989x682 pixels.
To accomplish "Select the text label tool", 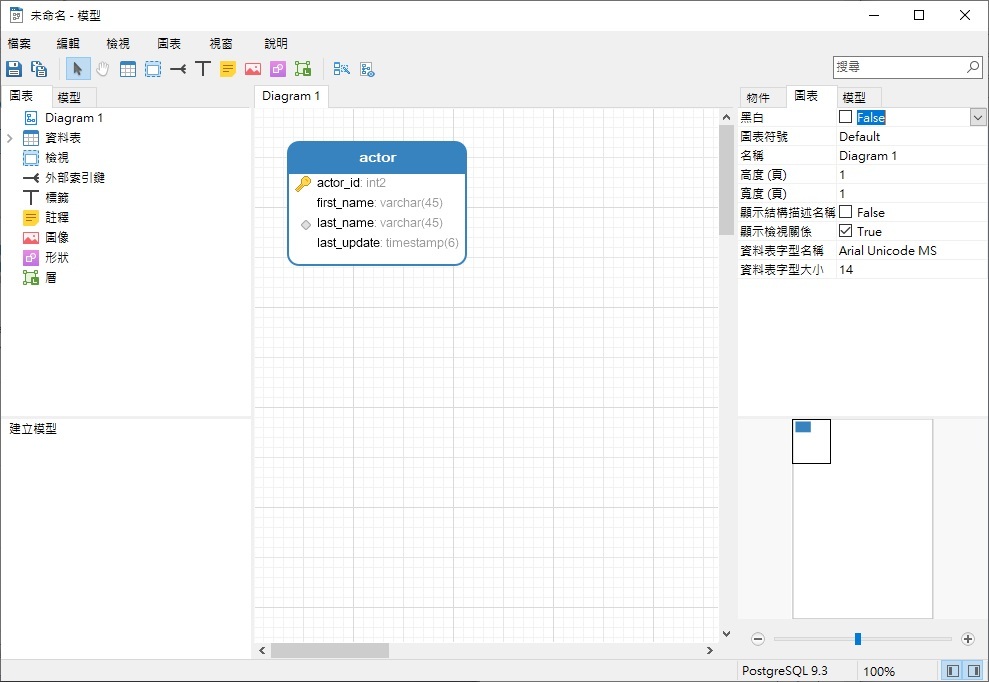I will point(203,69).
